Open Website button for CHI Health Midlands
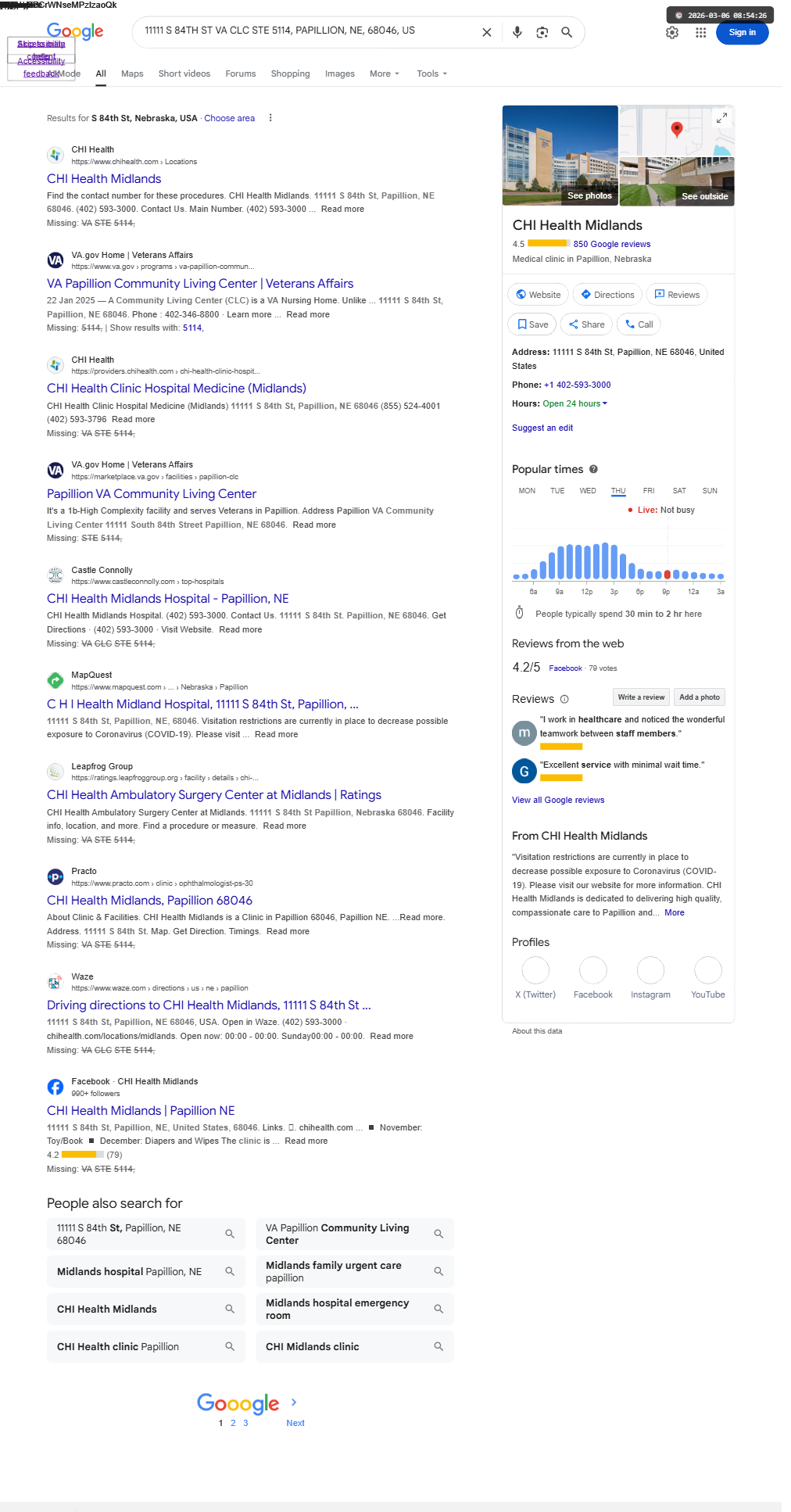791x1512 pixels. point(538,295)
